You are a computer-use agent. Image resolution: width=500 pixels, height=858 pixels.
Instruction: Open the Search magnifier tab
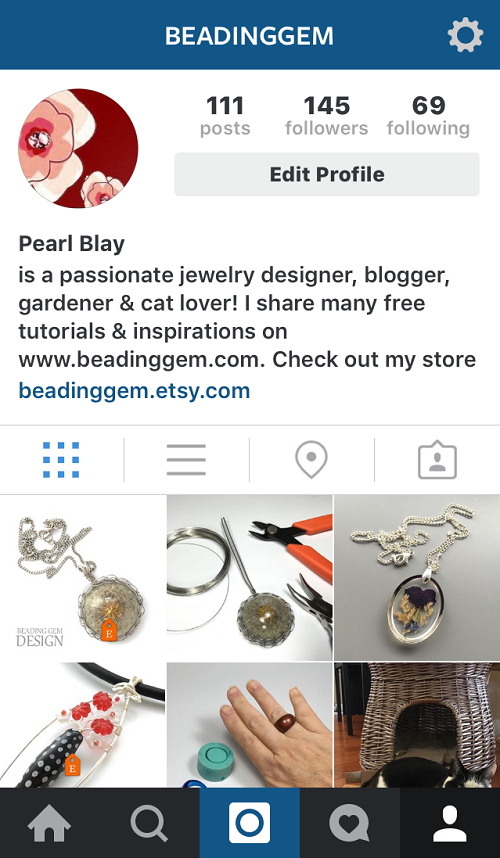[149, 823]
